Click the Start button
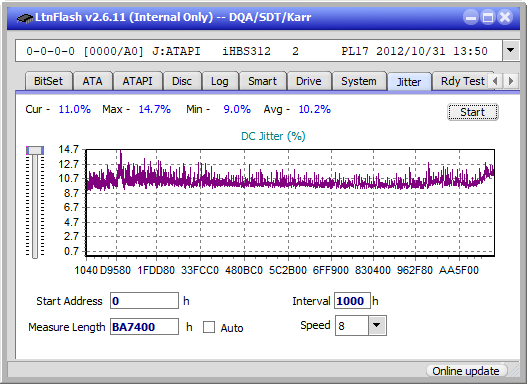527x384 pixels. [473, 112]
